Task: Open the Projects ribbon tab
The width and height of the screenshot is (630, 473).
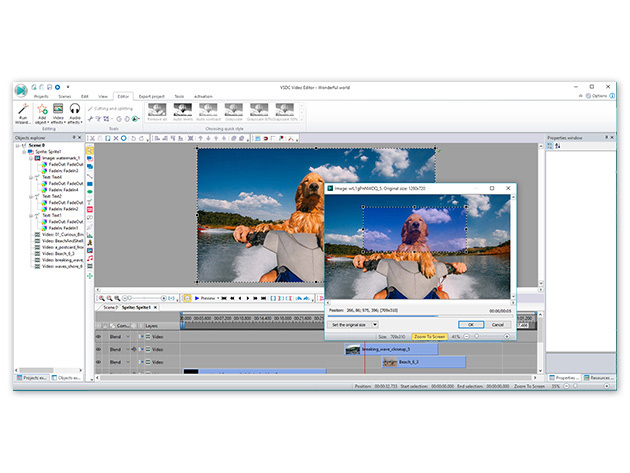Action: pos(41,96)
